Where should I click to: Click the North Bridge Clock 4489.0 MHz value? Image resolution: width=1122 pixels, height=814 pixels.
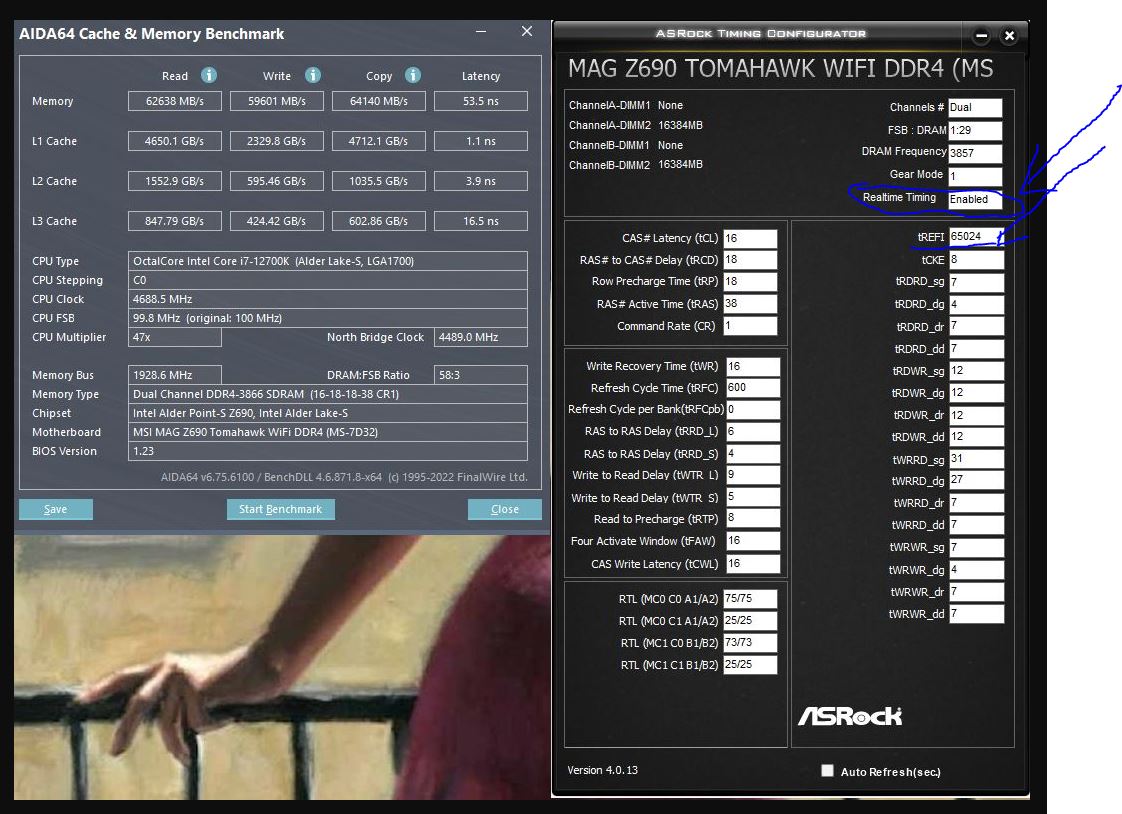coord(481,337)
